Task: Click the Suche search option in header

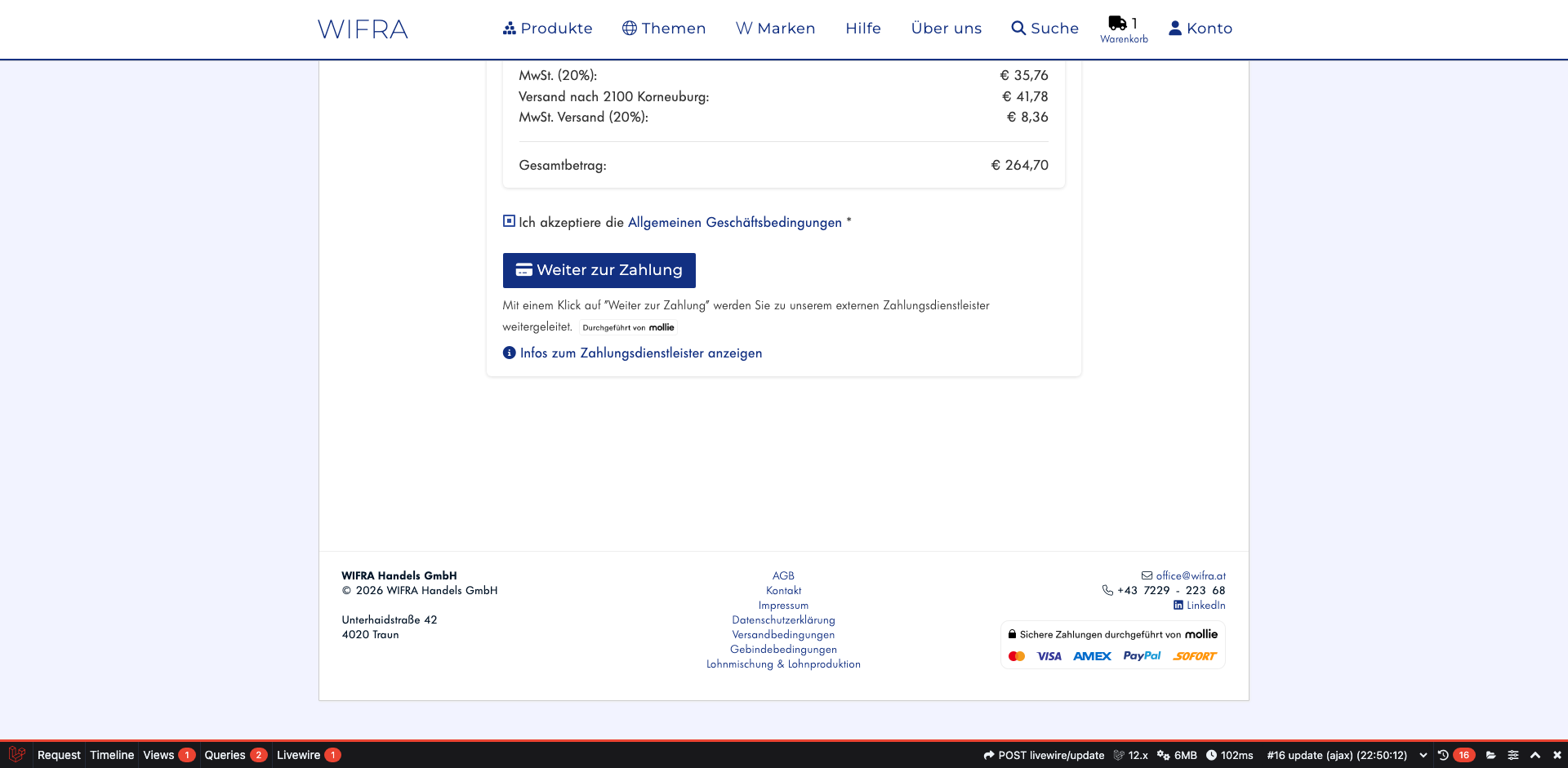Action: (1045, 29)
